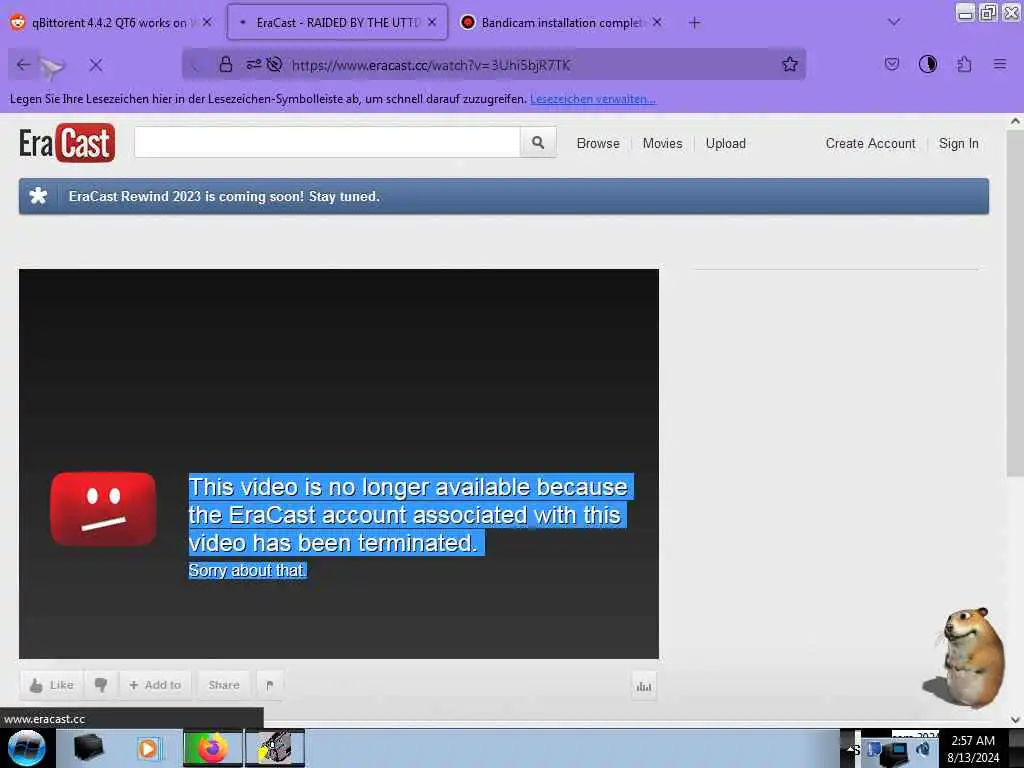This screenshot has width=1024, height=768.
Task: Open the video statistics chart icon
Action: pos(643,686)
